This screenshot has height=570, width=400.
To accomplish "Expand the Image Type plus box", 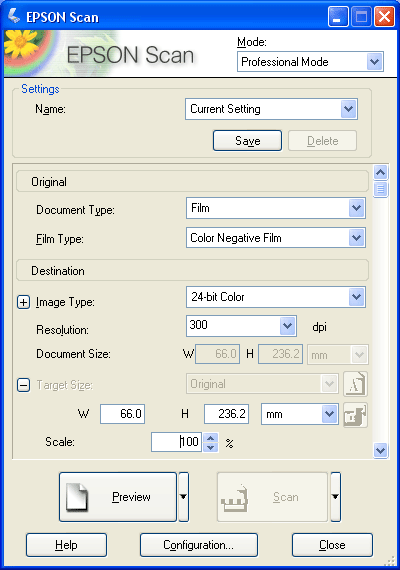I will (23, 302).
